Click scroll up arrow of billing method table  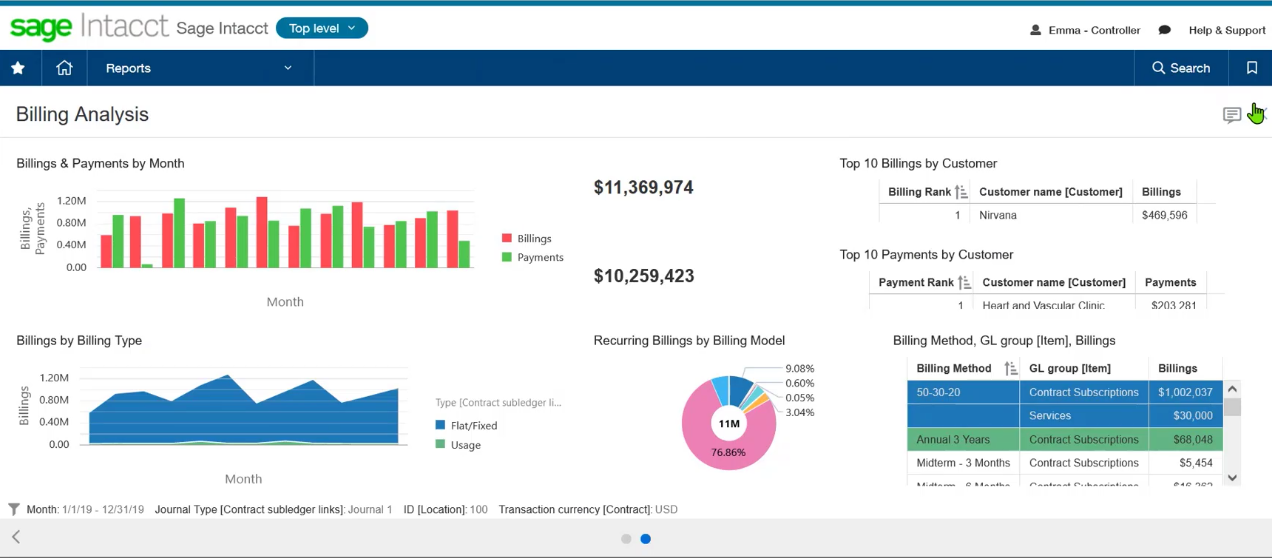click(x=1232, y=389)
